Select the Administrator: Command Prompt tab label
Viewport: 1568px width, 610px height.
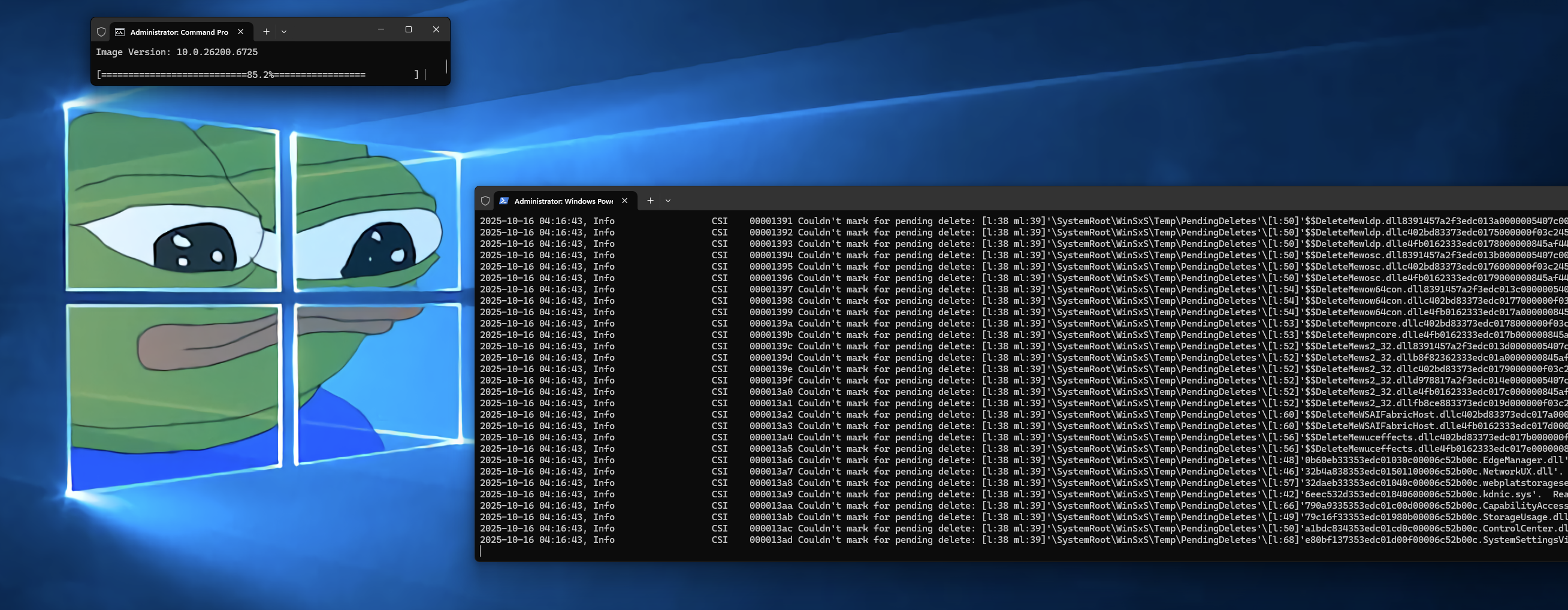pyautogui.click(x=179, y=32)
